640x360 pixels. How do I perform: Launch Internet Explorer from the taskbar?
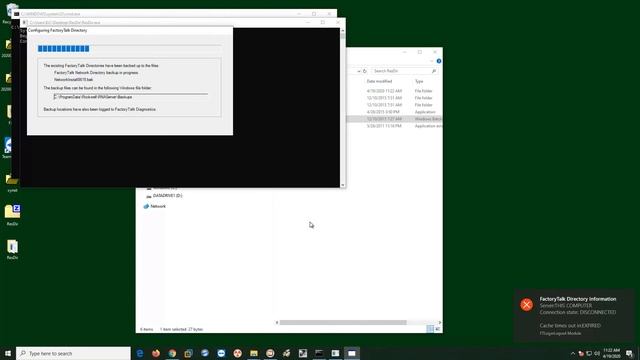click(140, 353)
